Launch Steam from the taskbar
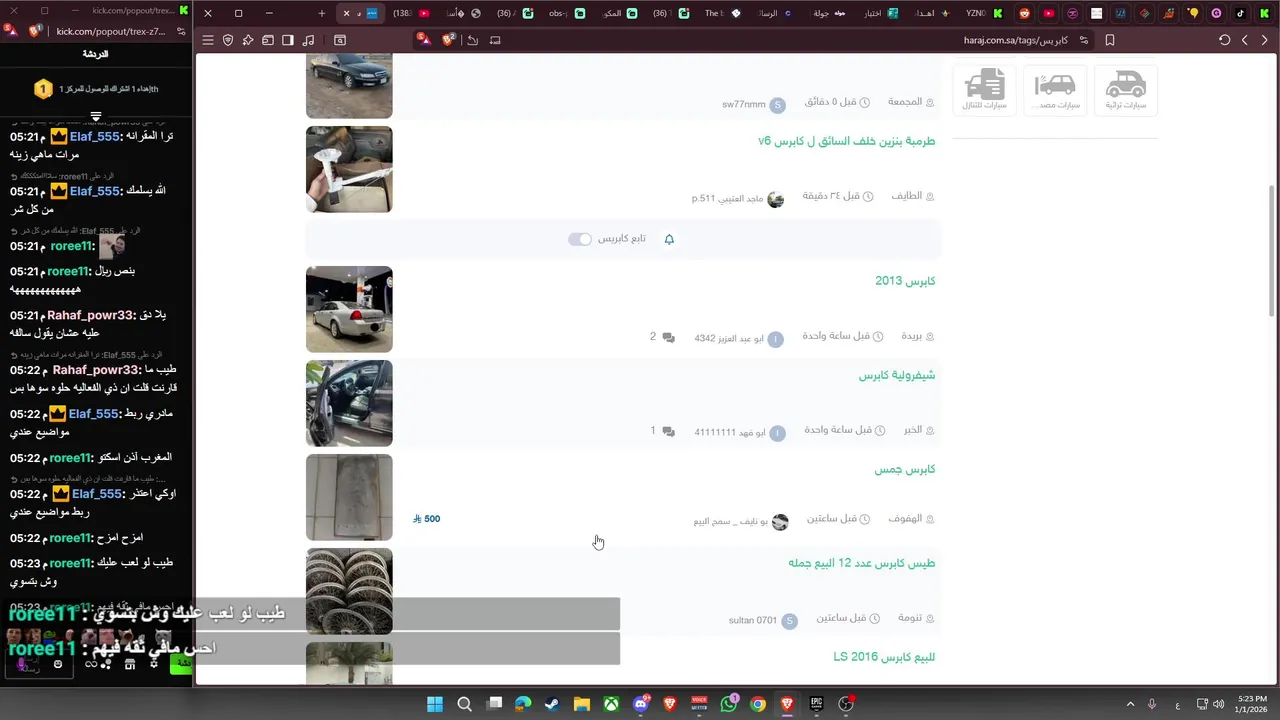Image resolution: width=1280 pixels, height=720 pixels. coord(552,704)
